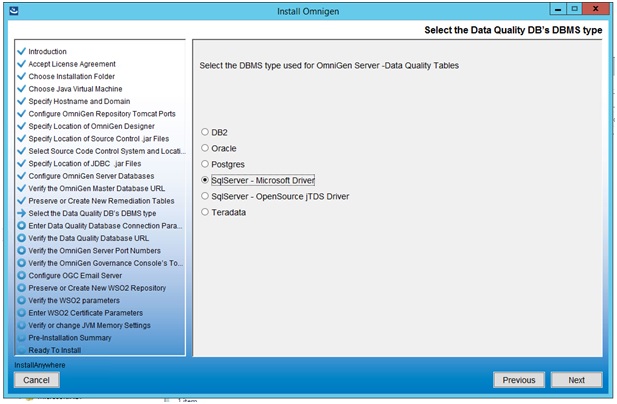
Task: Click circle icon beside Enter Data Quality Database Connection
Action: click(x=21, y=226)
